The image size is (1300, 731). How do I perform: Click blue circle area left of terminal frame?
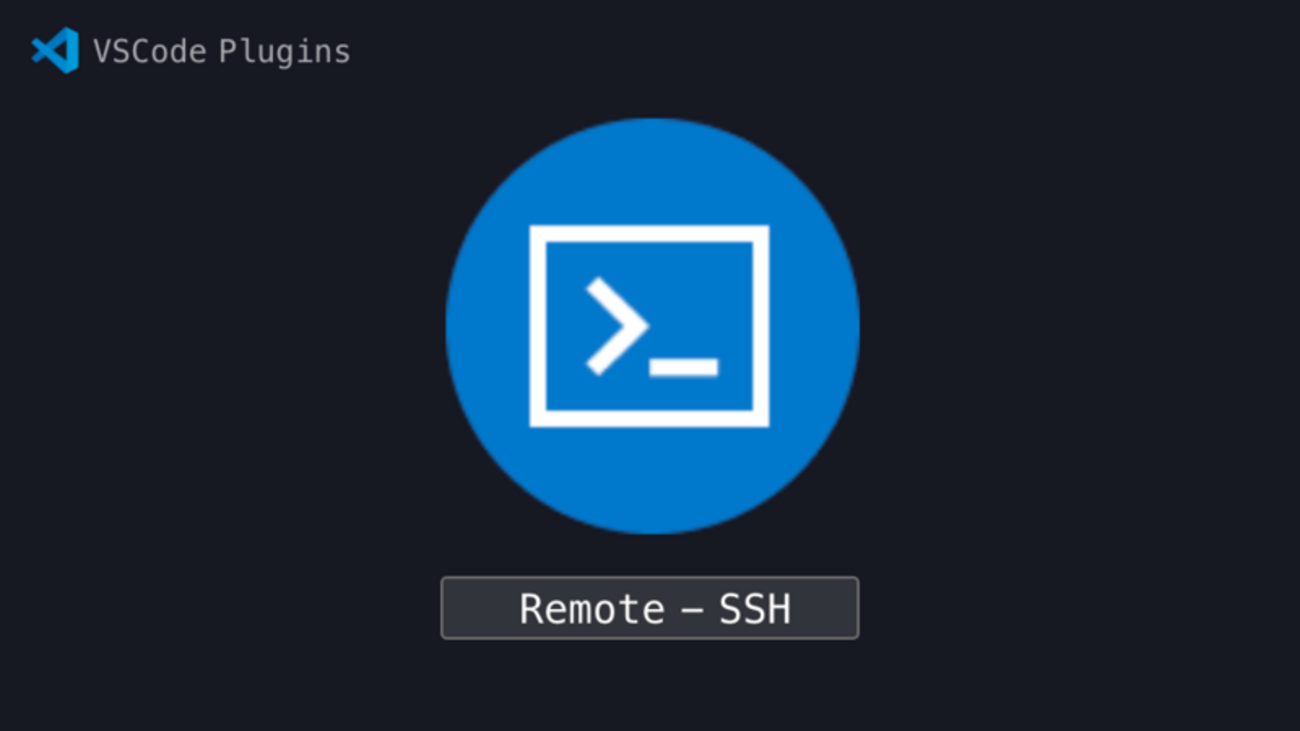[x=487, y=326]
